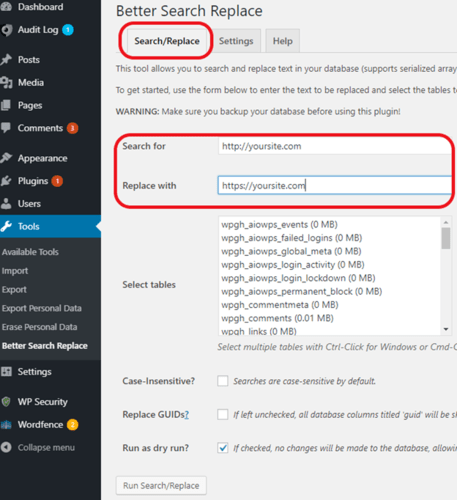The height and width of the screenshot is (500, 457).
Task: Click the Posts pushpin icon
Action: (6, 60)
